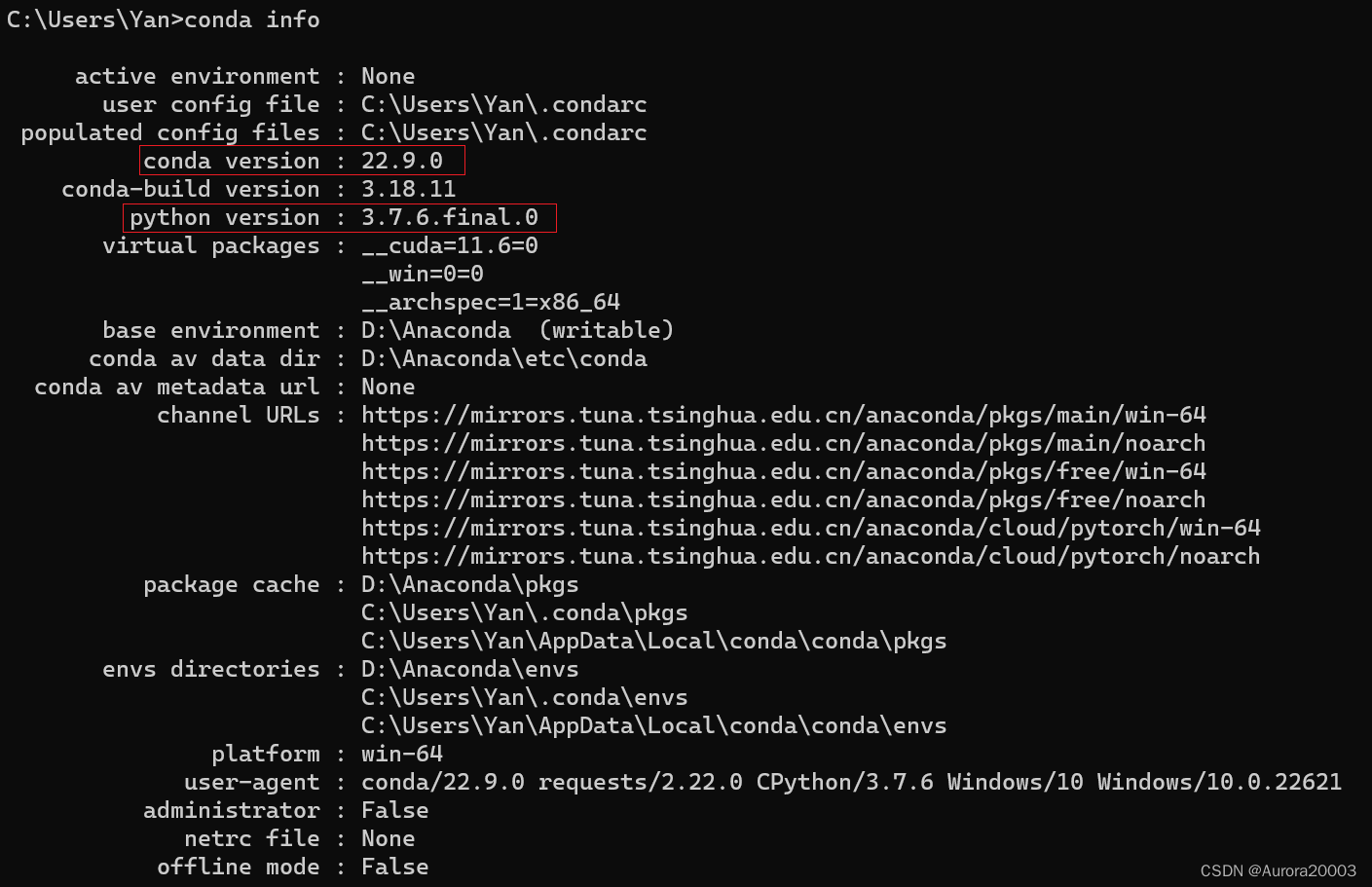Select the first tsinghua pkgs/main/win-64 channel URL
Viewport: 1372px width, 887px height.
(783, 414)
